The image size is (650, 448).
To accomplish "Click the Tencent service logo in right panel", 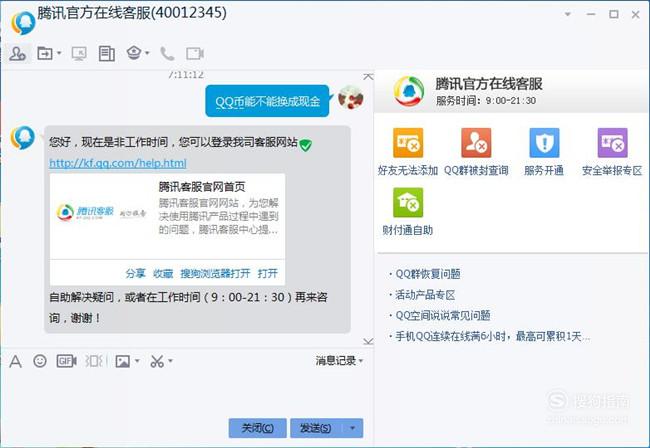I will coord(409,91).
